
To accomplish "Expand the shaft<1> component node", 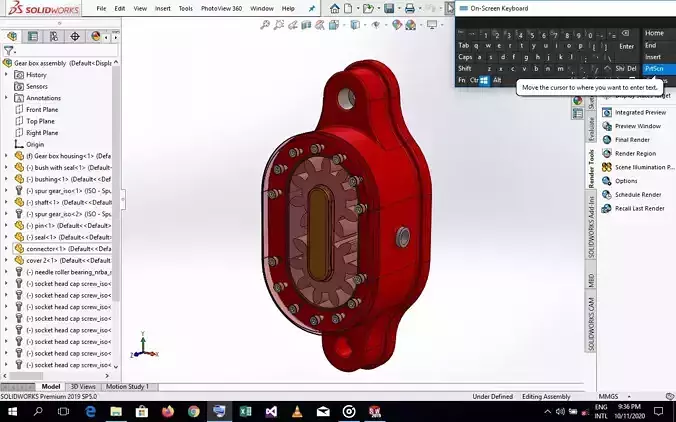I will tap(6, 203).
